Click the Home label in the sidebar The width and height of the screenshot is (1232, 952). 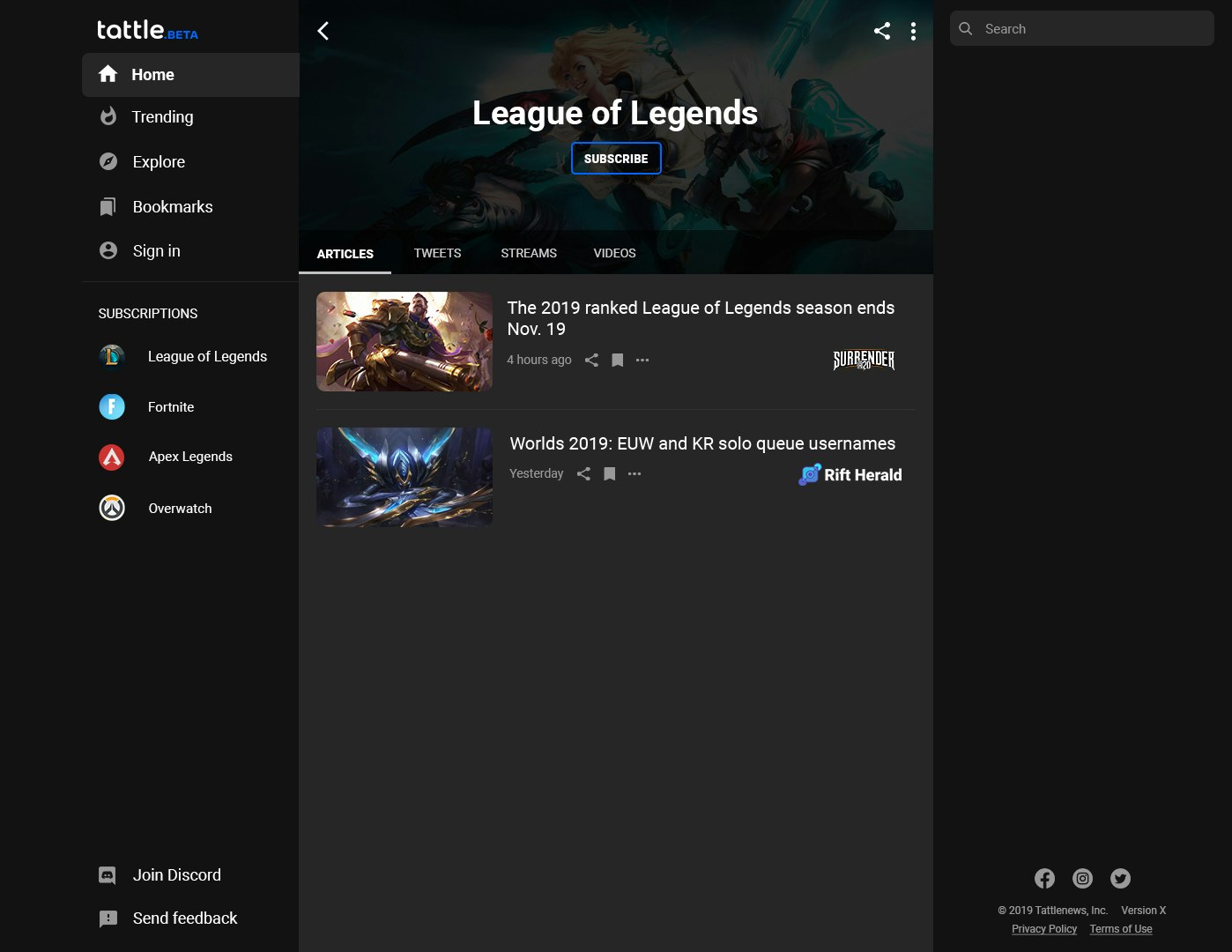(x=153, y=75)
